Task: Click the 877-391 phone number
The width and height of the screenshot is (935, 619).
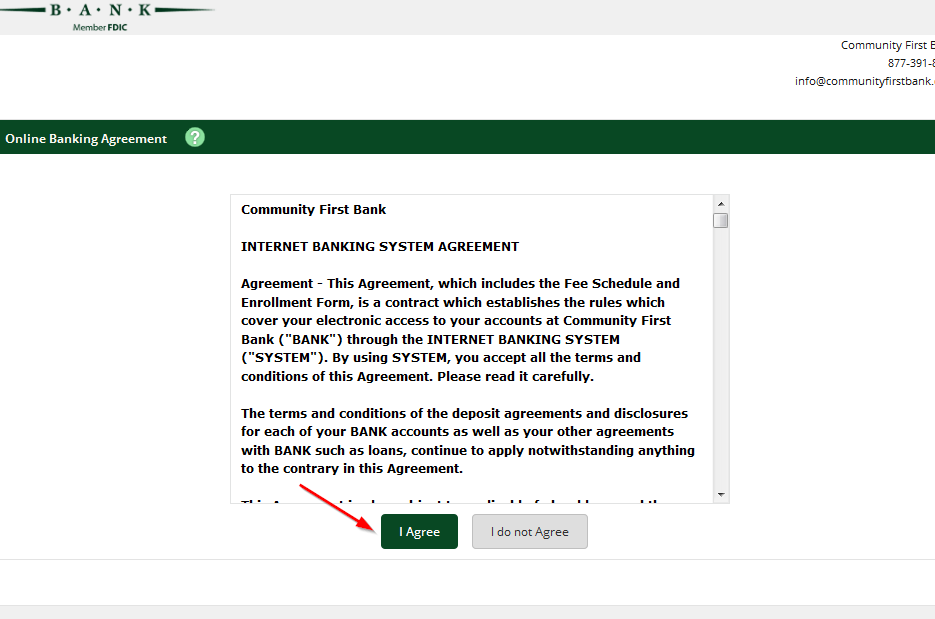Action: tap(911, 63)
